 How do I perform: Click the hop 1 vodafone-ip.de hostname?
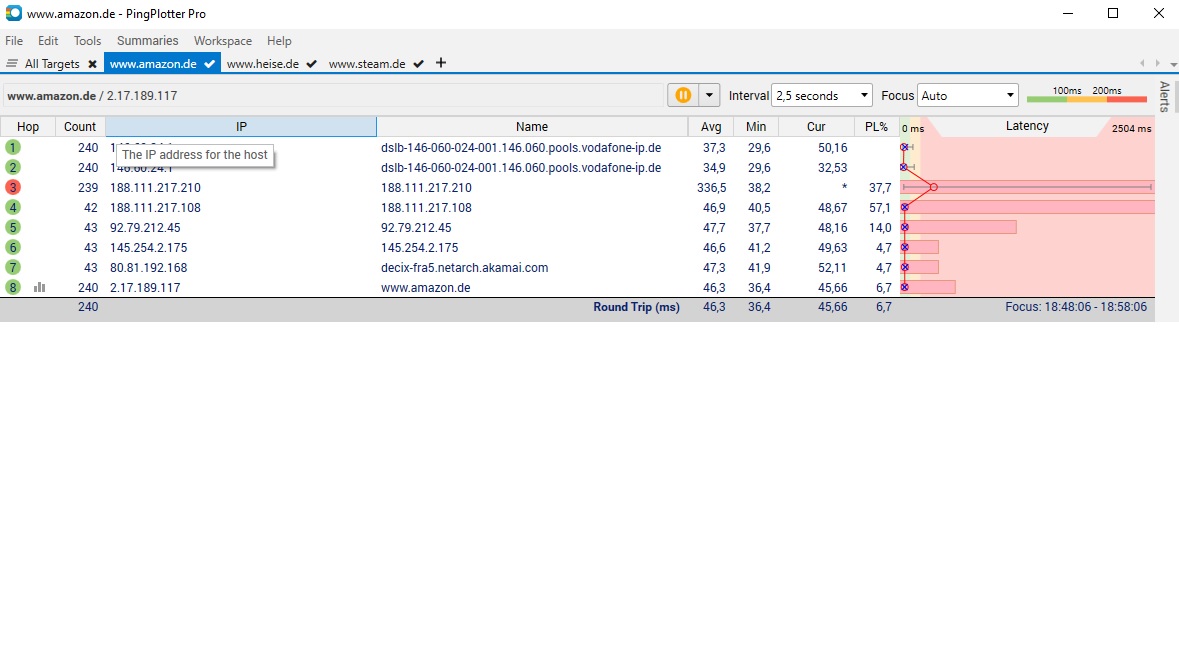point(521,148)
